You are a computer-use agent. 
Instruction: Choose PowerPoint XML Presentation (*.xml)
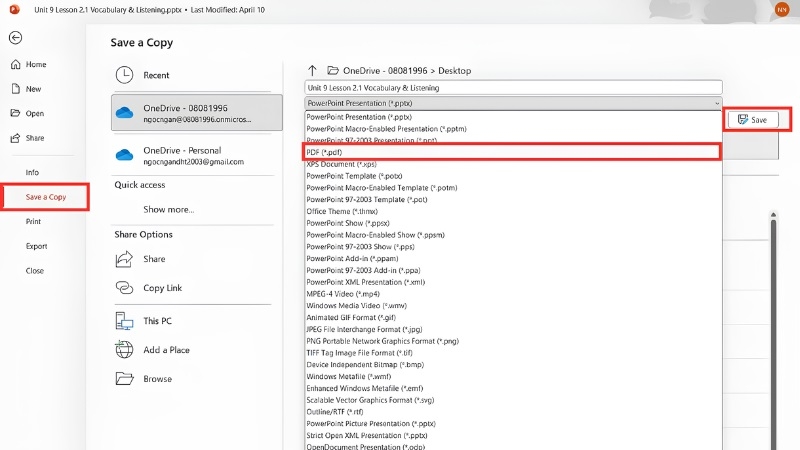pos(513,282)
